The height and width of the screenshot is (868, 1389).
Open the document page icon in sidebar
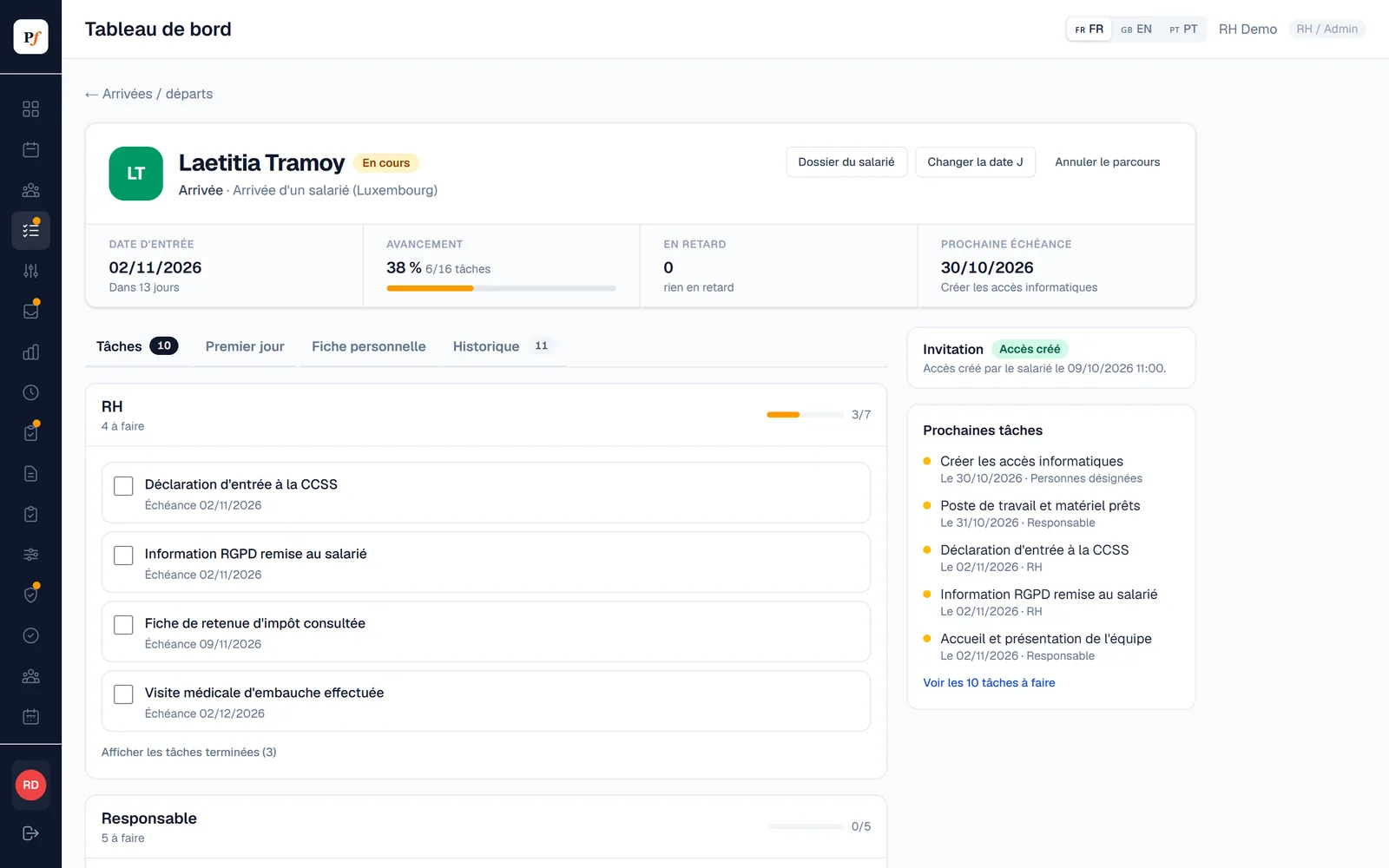pos(30,474)
